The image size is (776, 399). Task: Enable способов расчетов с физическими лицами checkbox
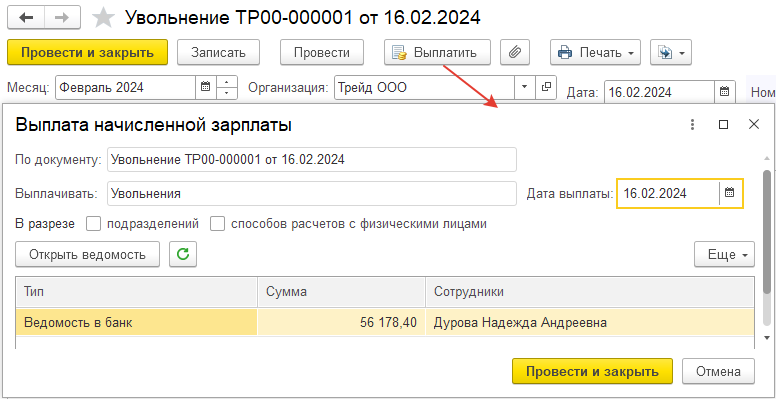coord(217,224)
